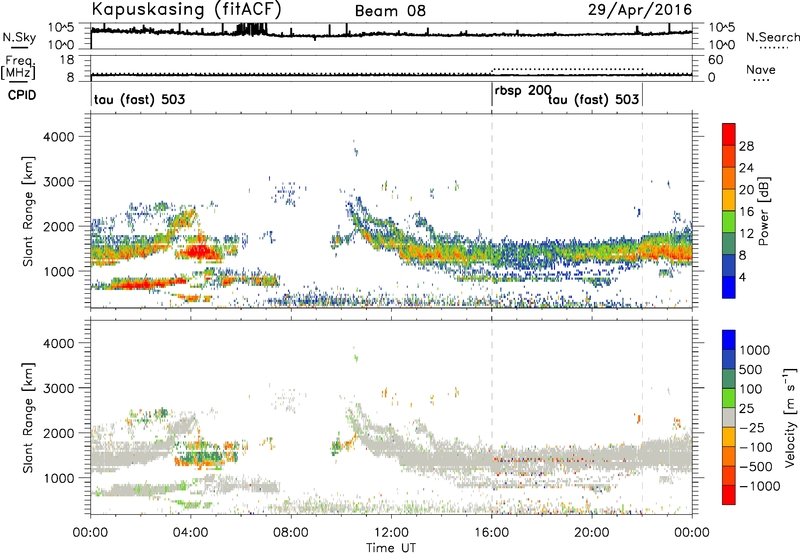Click the velocity panel 'Slant Range [km]' label
The image size is (800, 554).
click(28, 417)
